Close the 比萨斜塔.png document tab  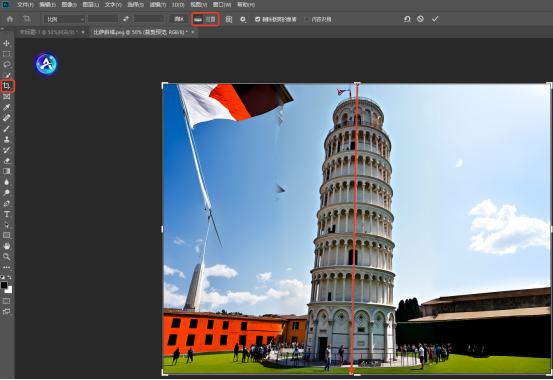[x=193, y=32]
